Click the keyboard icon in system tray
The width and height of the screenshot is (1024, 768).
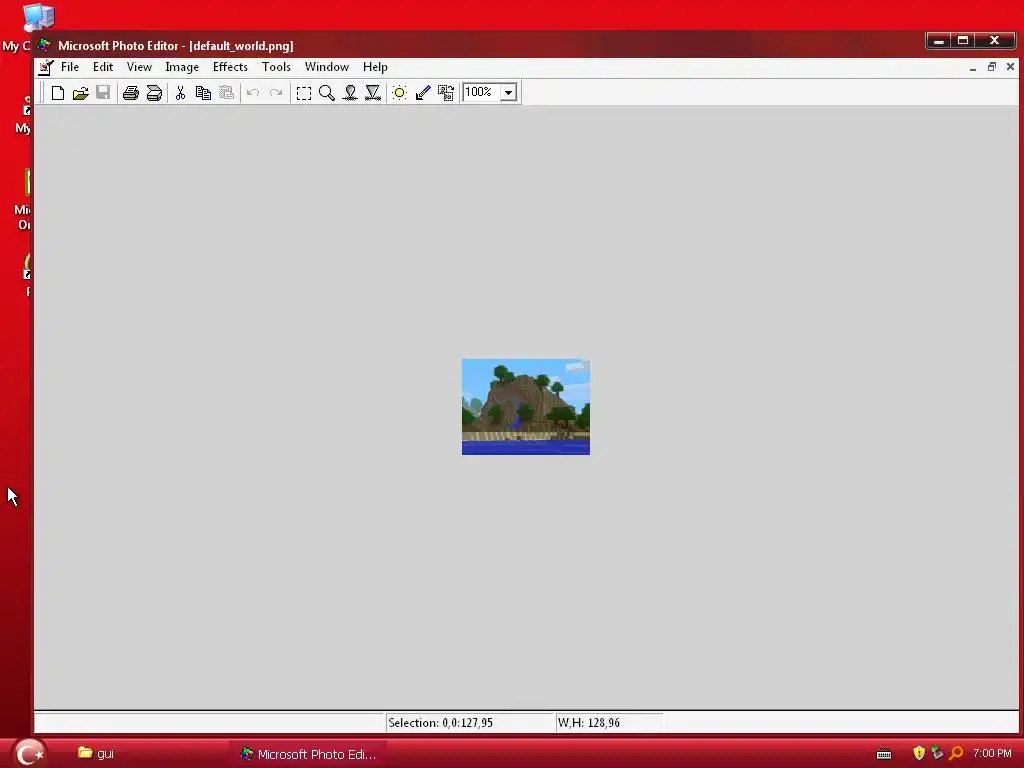pyautogui.click(x=884, y=754)
